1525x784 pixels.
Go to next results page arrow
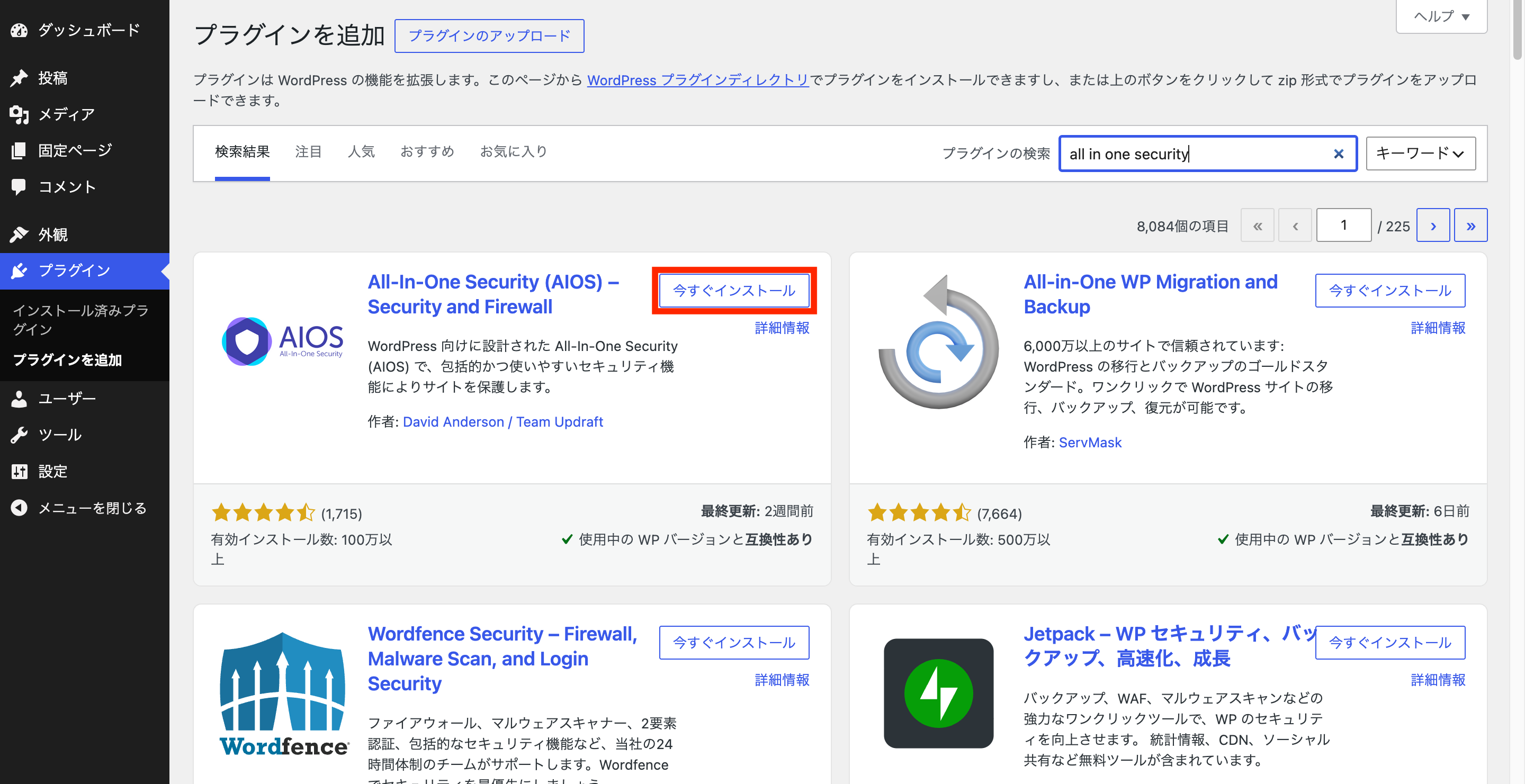click(1433, 225)
